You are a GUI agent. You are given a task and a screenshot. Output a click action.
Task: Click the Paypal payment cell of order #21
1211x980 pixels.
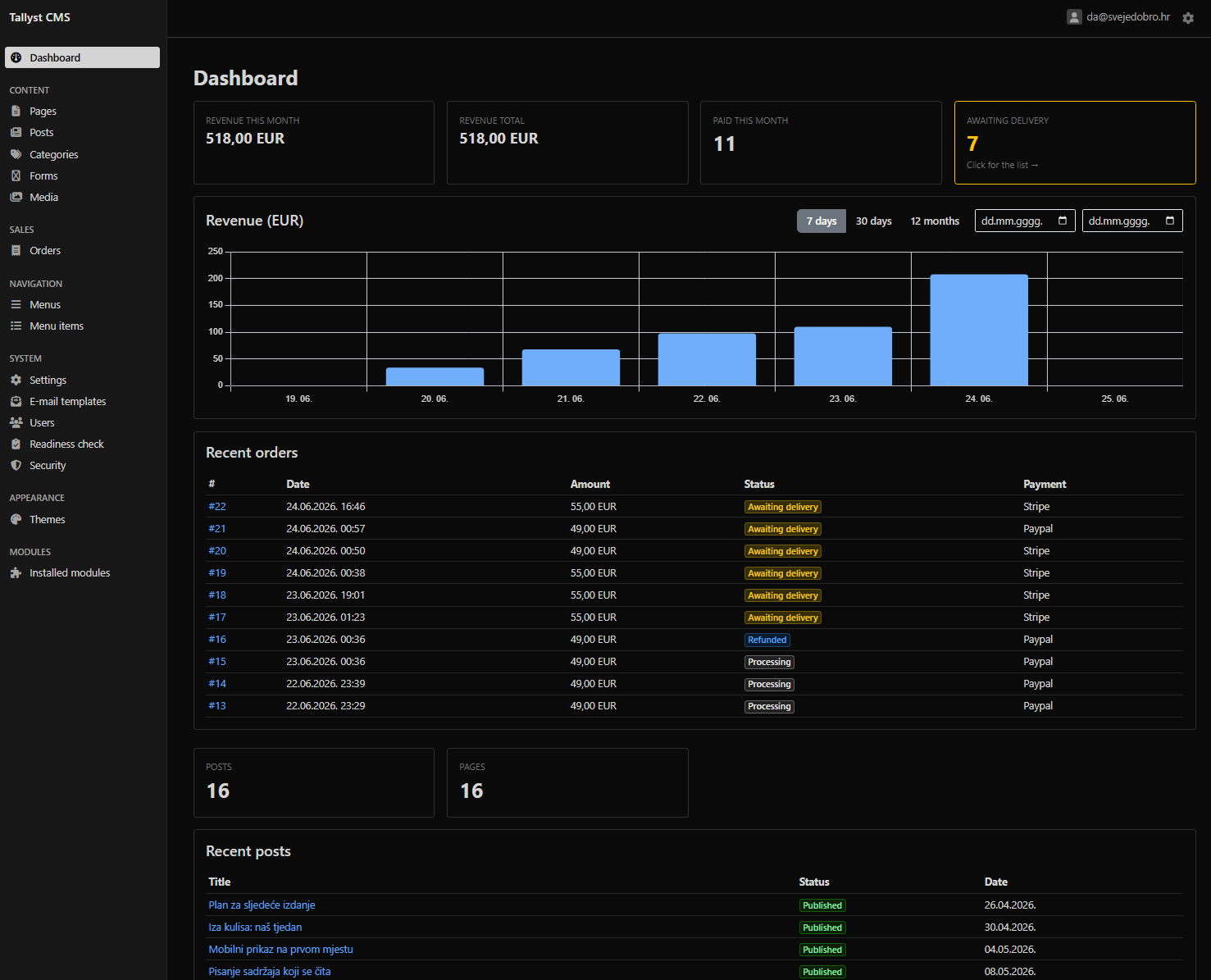(1038, 529)
